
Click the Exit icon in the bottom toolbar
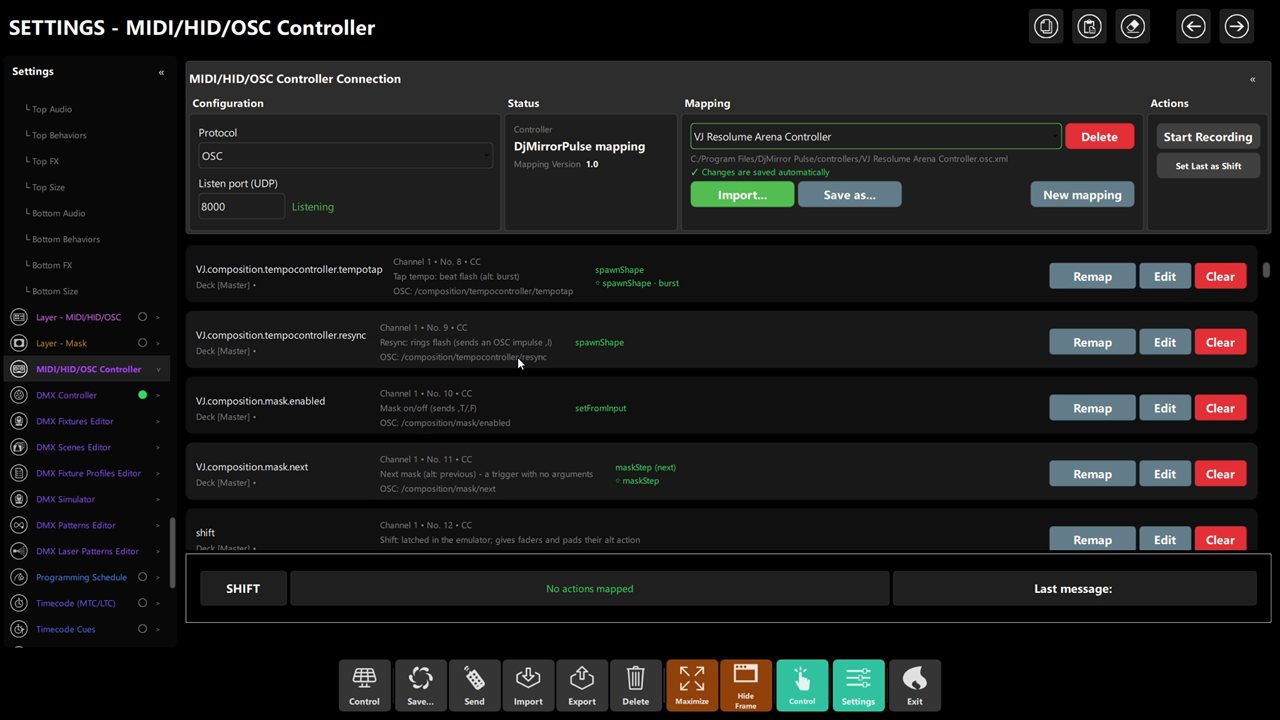(914, 685)
